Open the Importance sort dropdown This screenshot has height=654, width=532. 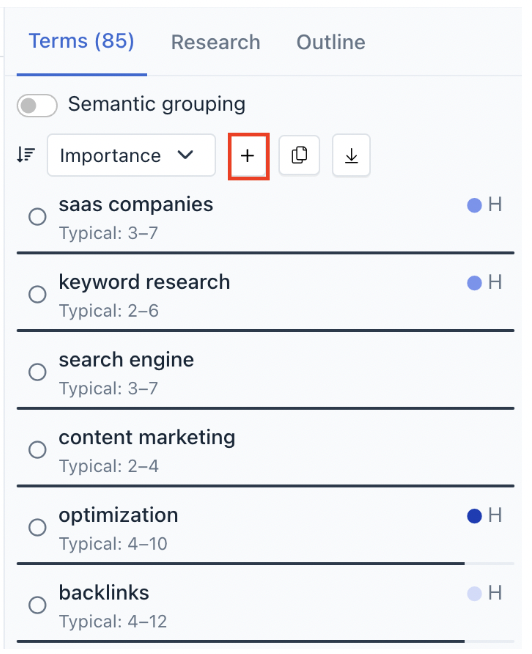click(x=131, y=155)
